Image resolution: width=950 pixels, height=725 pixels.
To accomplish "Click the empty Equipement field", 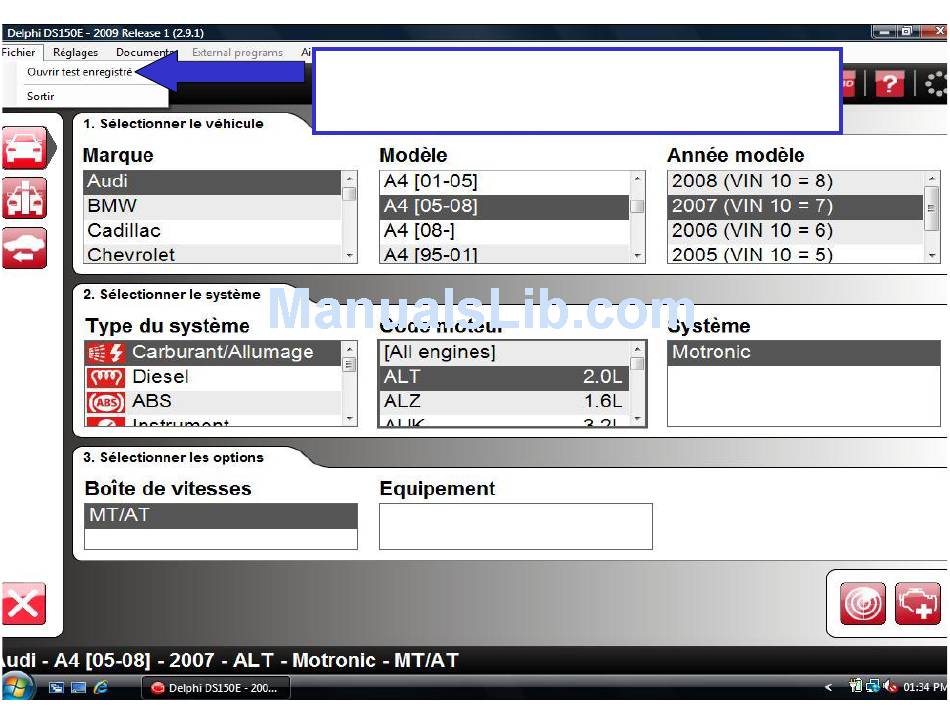I will pos(515,526).
